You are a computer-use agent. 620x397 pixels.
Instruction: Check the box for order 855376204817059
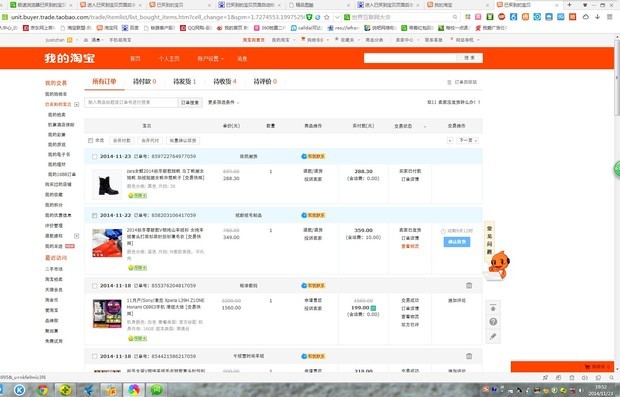pyautogui.click(x=95, y=286)
